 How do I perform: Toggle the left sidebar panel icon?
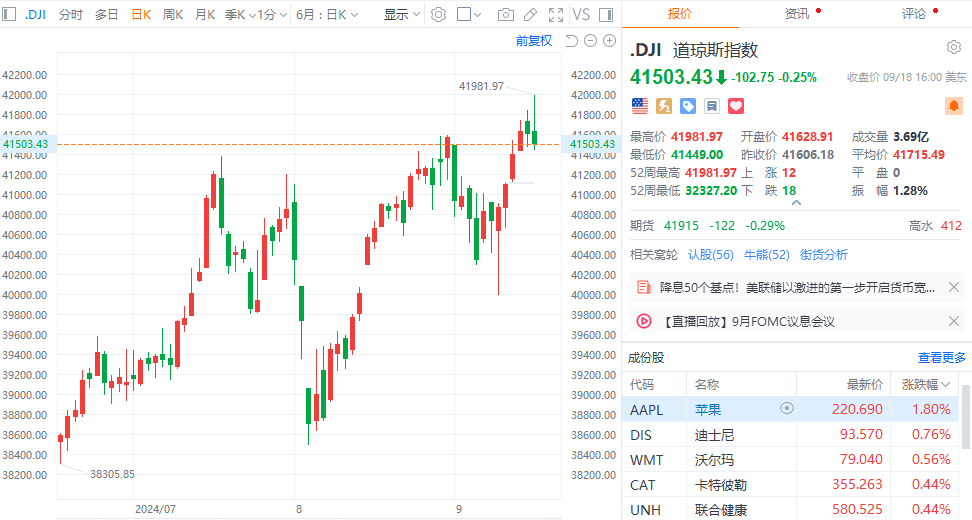(9, 14)
